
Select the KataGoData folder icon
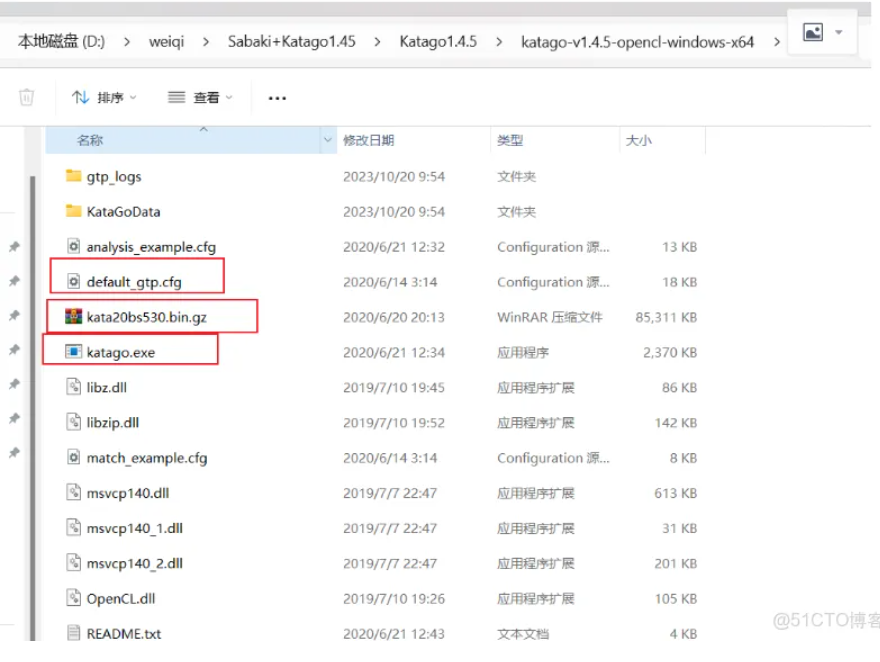(74, 211)
